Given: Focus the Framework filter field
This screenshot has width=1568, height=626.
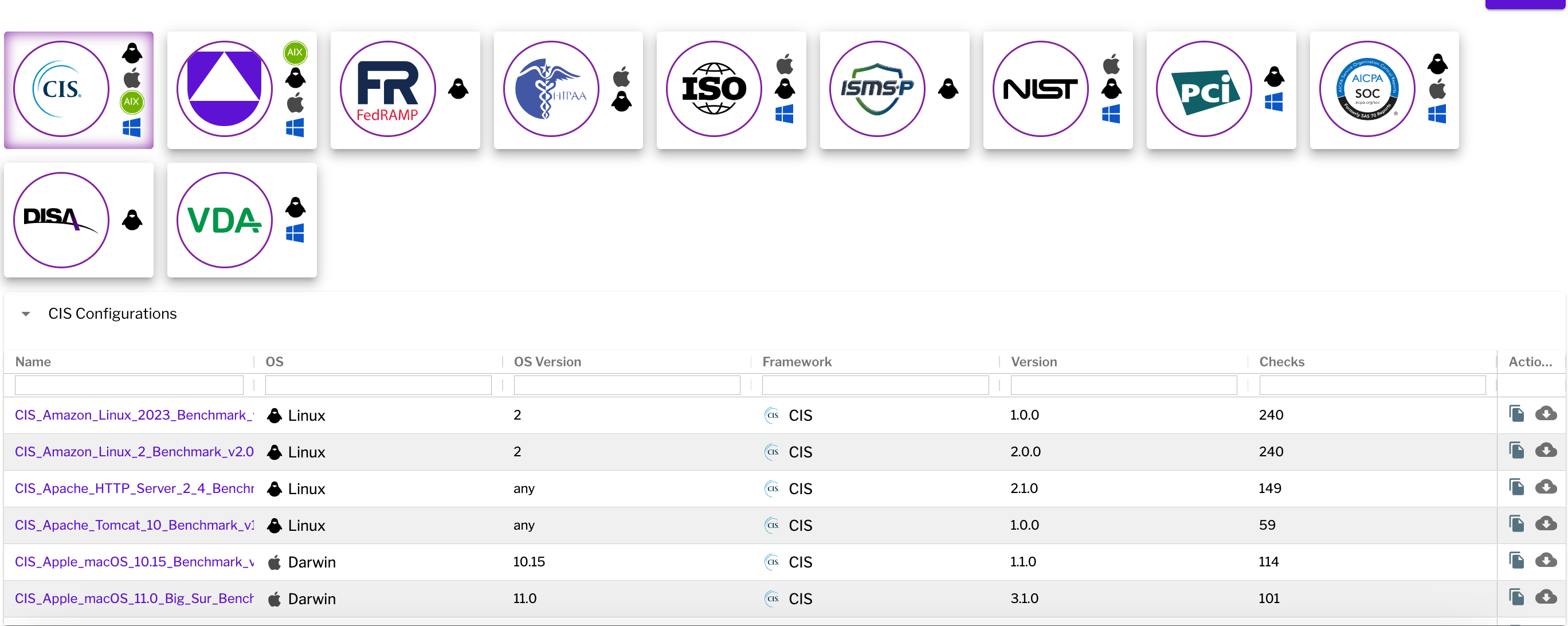Looking at the screenshot, I should [x=875, y=385].
